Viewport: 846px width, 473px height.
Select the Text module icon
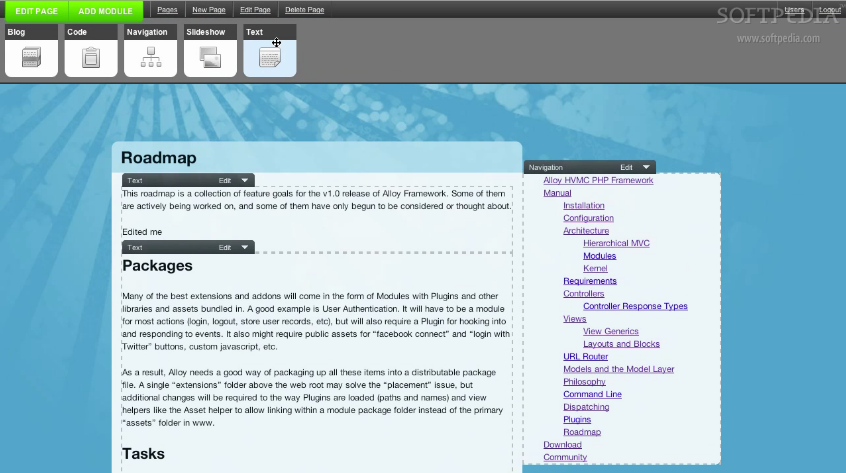[270, 57]
